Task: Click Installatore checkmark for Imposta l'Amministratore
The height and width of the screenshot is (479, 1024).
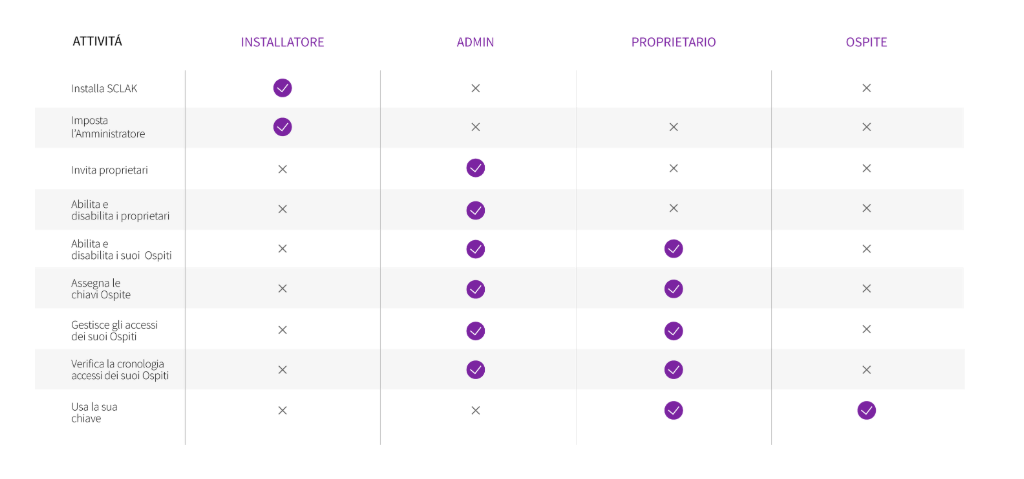Action: [282, 127]
